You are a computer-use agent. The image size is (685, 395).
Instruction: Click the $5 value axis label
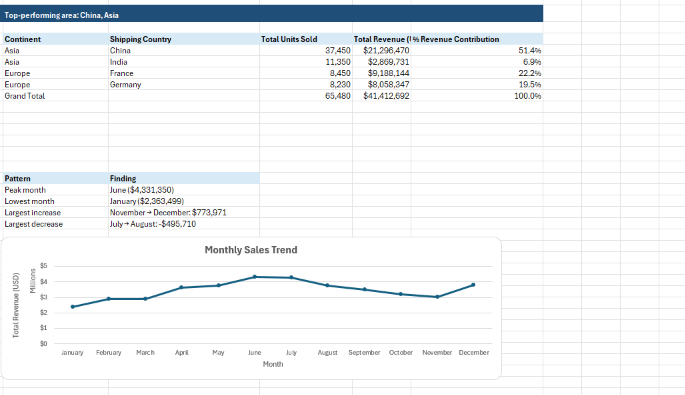[x=43, y=266]
